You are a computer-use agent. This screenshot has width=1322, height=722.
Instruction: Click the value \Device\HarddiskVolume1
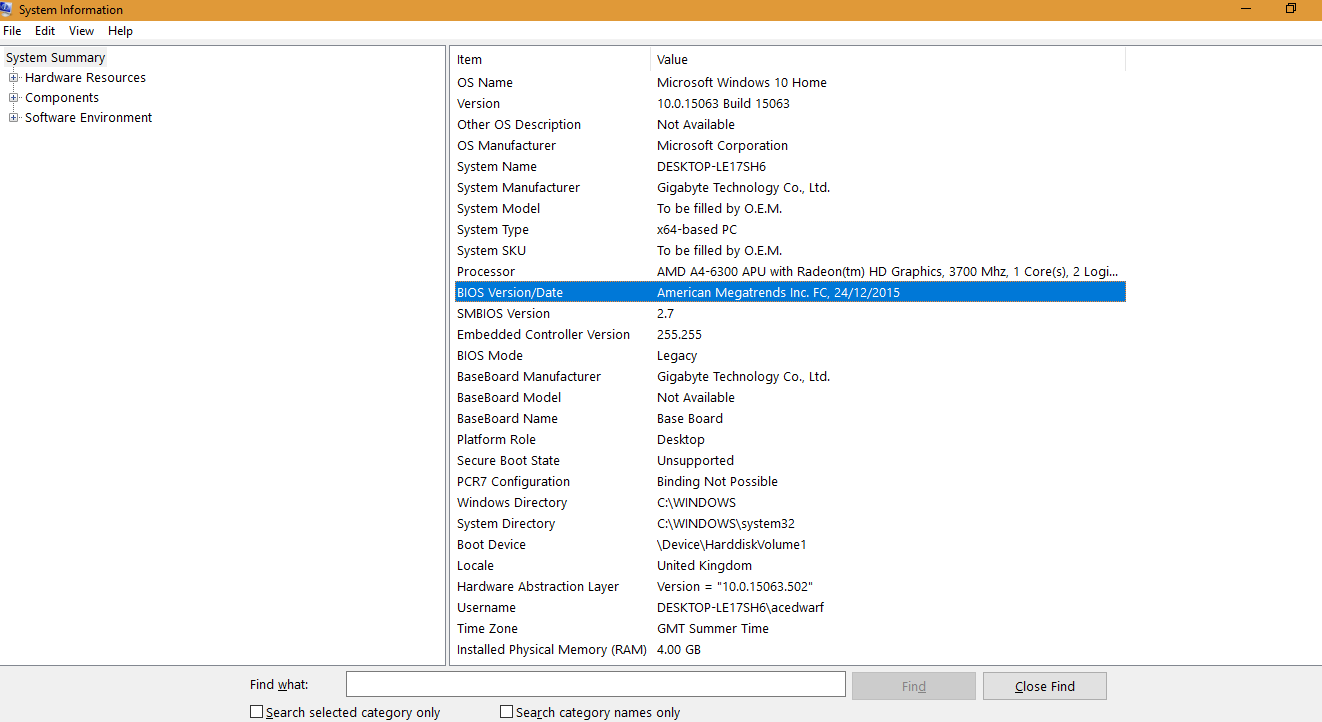731,545
